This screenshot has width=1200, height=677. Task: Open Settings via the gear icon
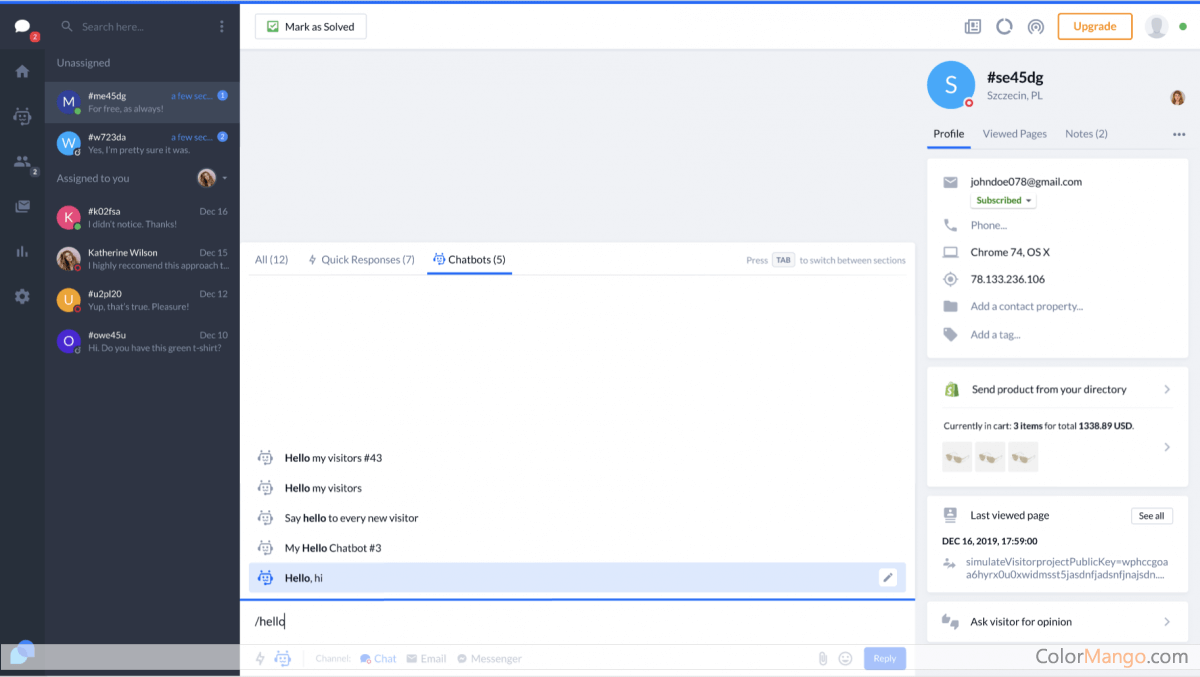click(22, 295)
